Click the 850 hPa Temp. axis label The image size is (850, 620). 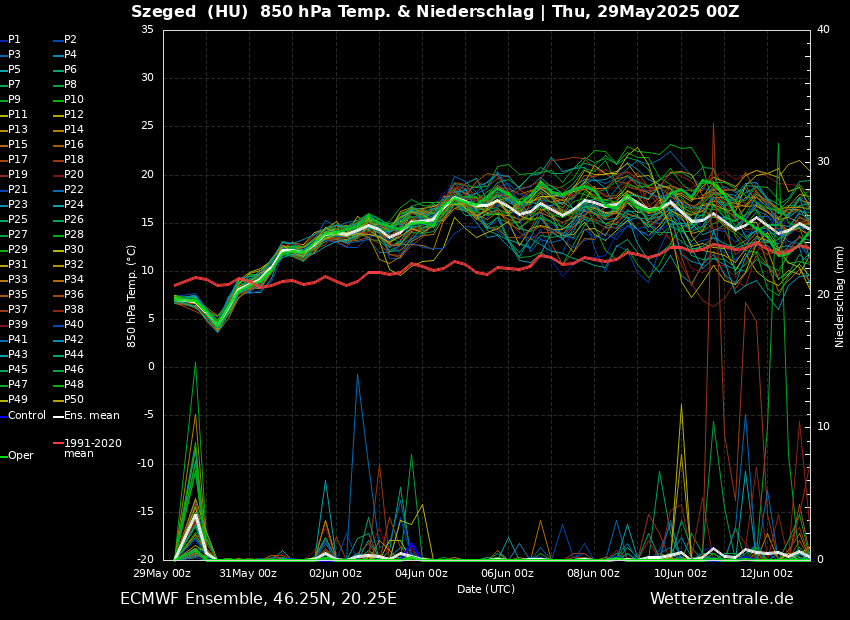(132, 295)
